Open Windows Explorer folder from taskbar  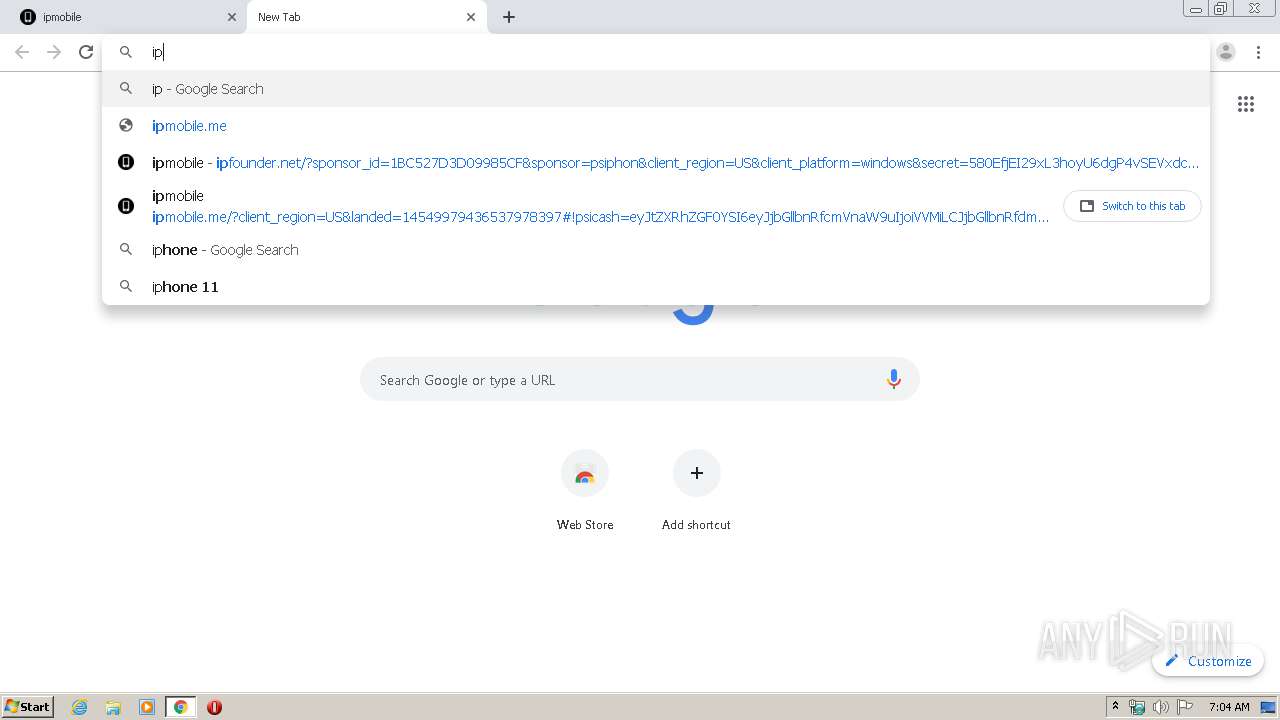pos(113,707)
